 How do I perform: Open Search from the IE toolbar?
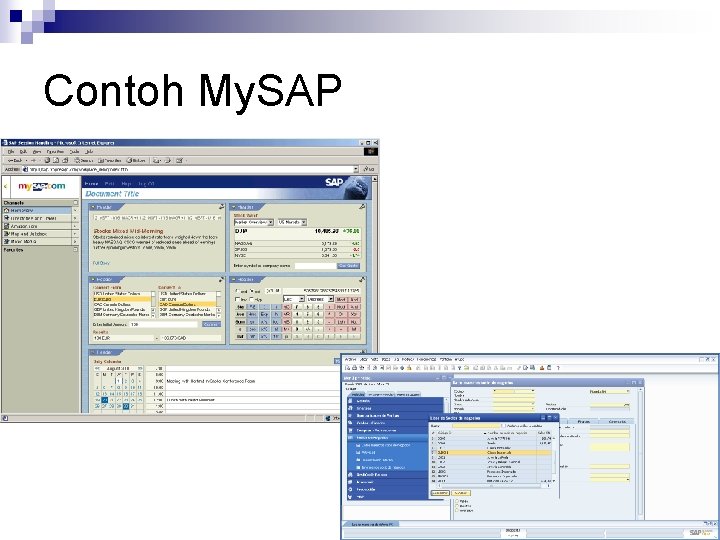tap(84, 160)
